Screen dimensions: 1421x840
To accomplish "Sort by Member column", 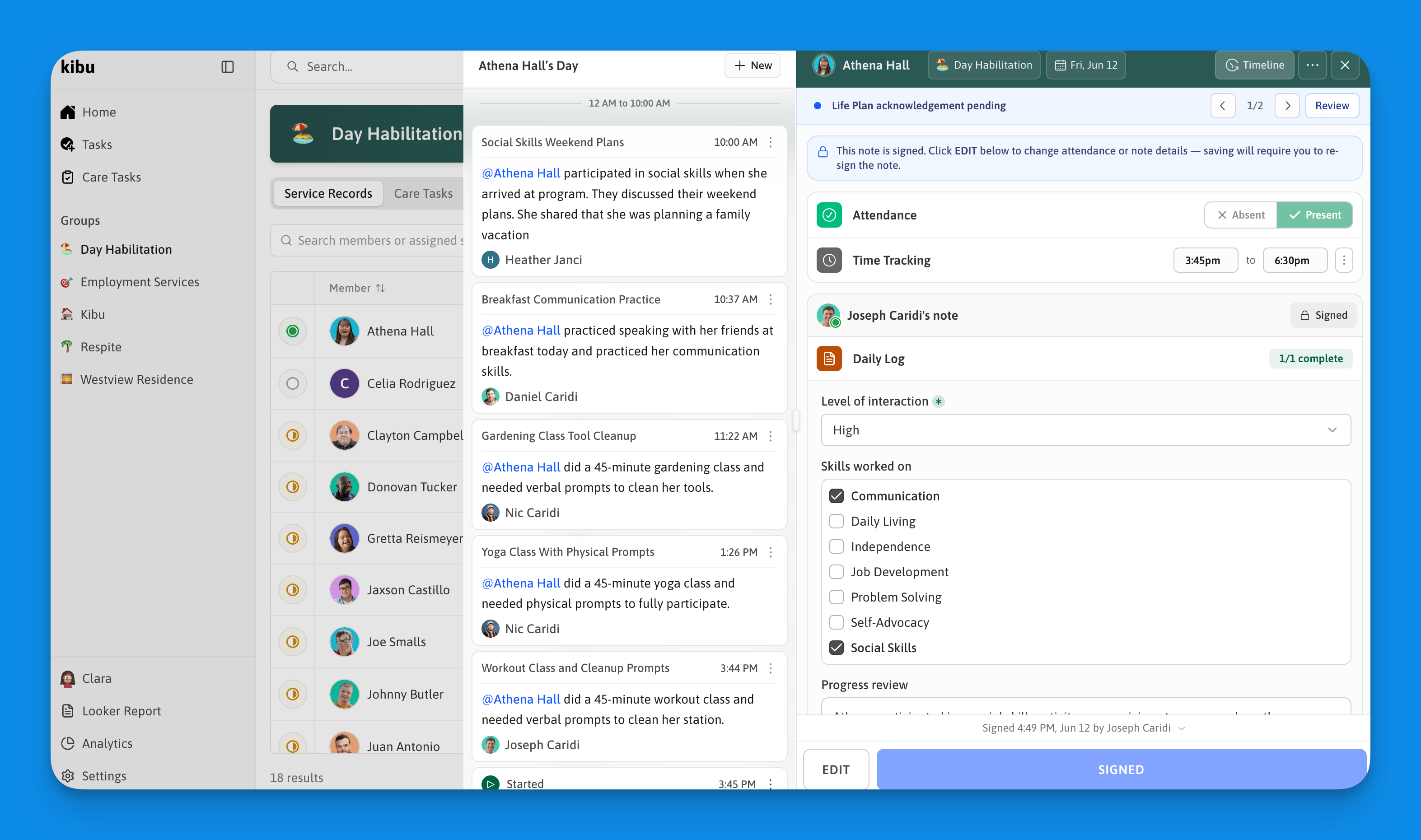I will coord(357,288).
